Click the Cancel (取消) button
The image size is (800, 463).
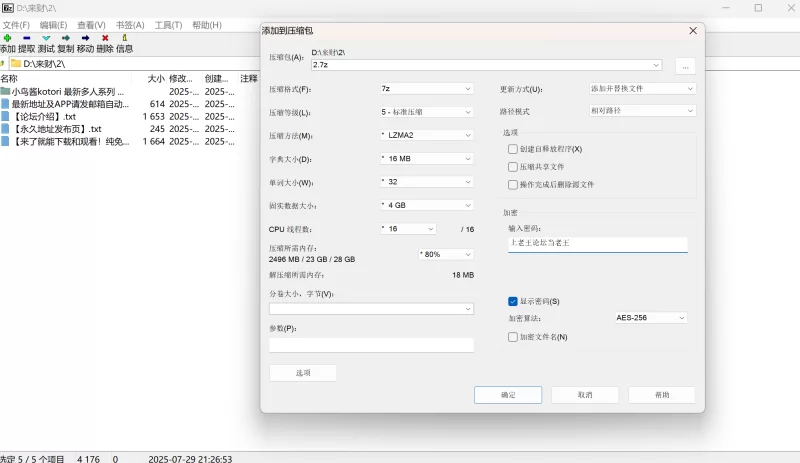[585, 395]
